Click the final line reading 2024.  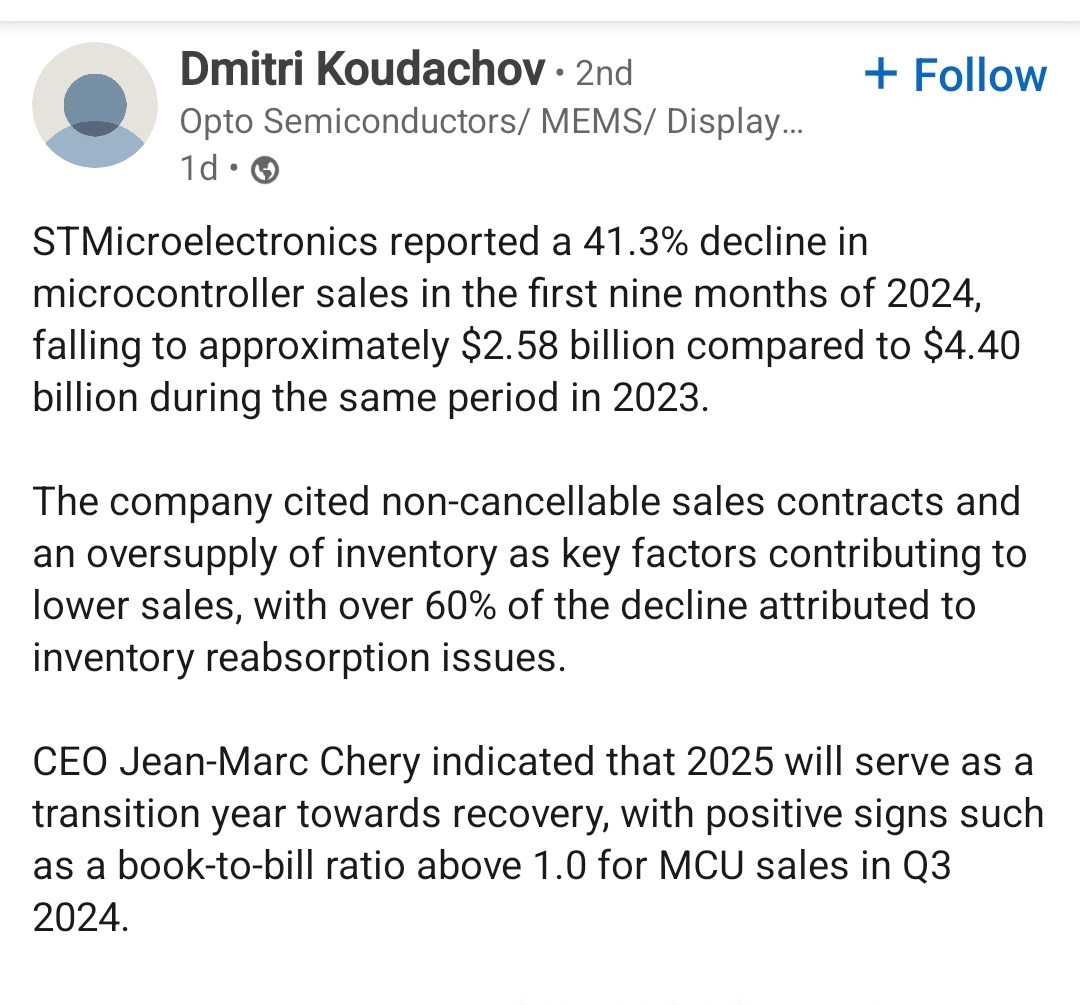click(80, 917)
